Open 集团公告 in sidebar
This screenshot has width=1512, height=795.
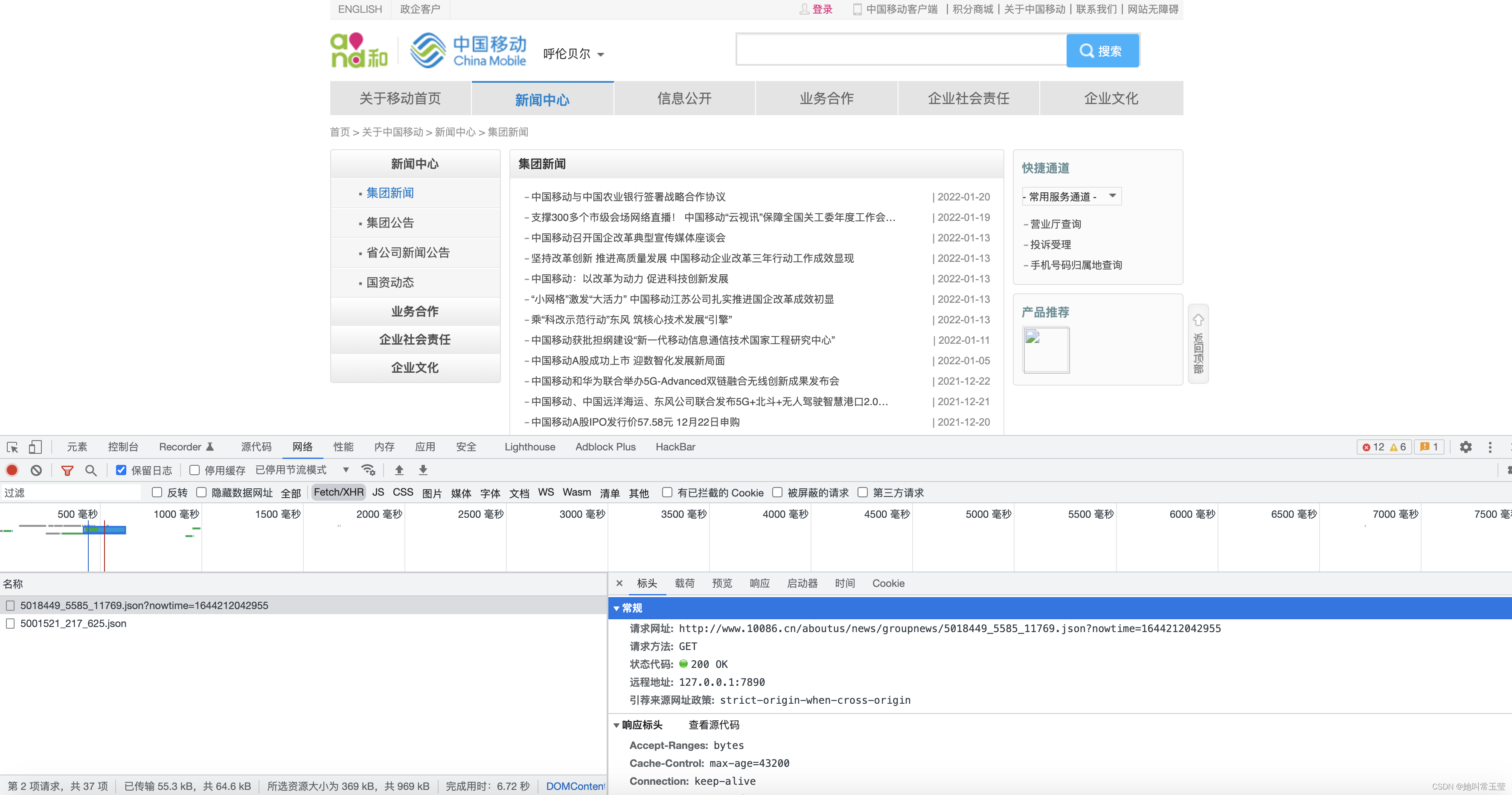tap(390, 223)
